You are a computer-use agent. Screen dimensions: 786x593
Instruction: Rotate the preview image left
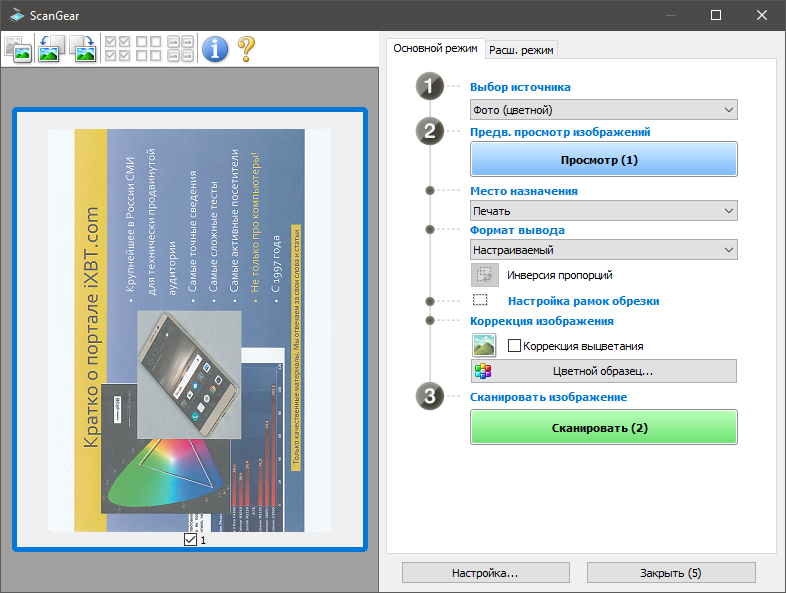[x=51, y=49]
